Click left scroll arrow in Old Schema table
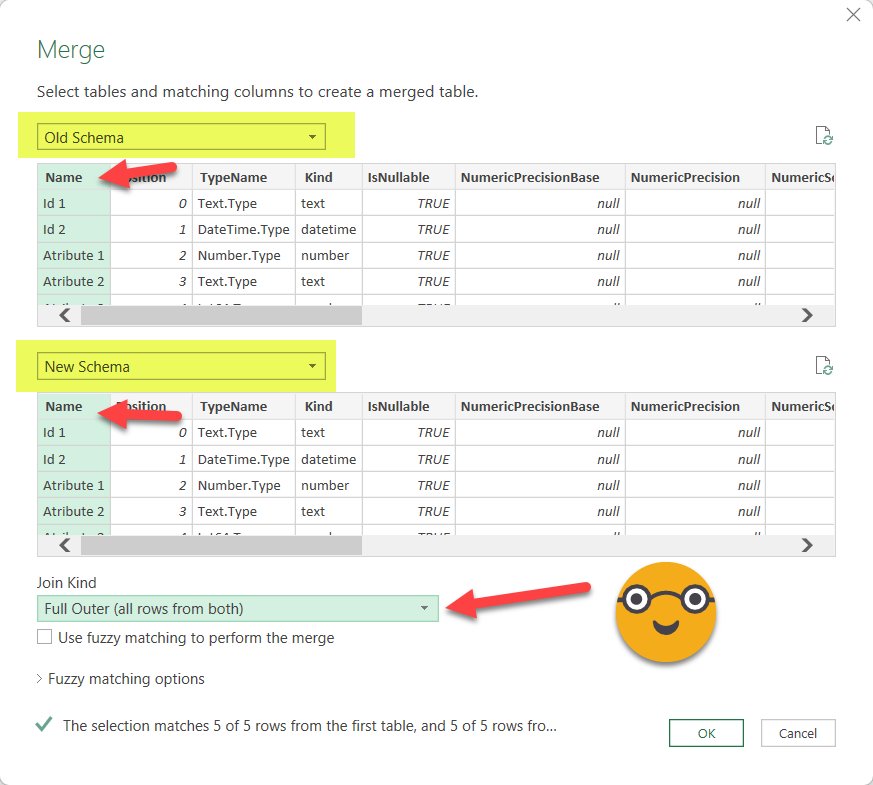873x785 pixels. (64, 315)
